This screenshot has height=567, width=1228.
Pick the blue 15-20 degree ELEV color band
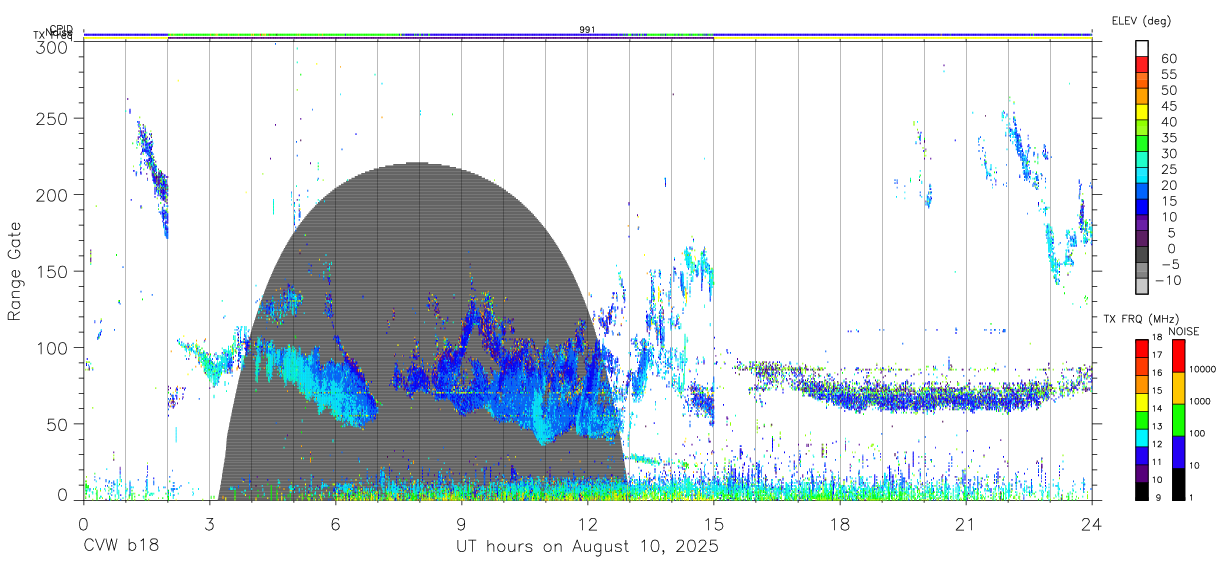(1142, 192)
